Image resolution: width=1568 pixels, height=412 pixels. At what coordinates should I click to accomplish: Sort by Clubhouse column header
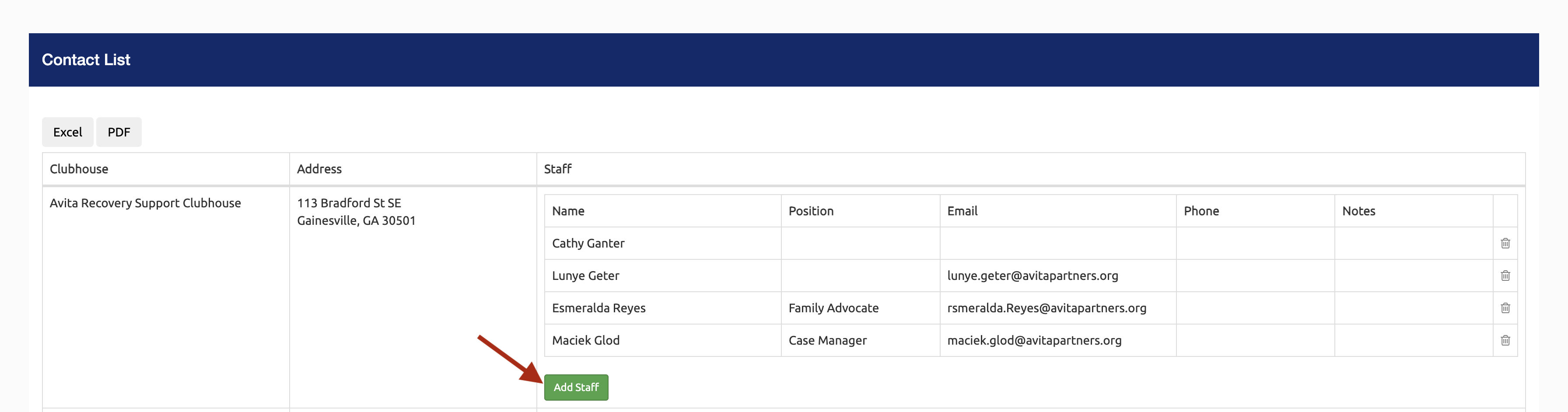click(79, 169)
